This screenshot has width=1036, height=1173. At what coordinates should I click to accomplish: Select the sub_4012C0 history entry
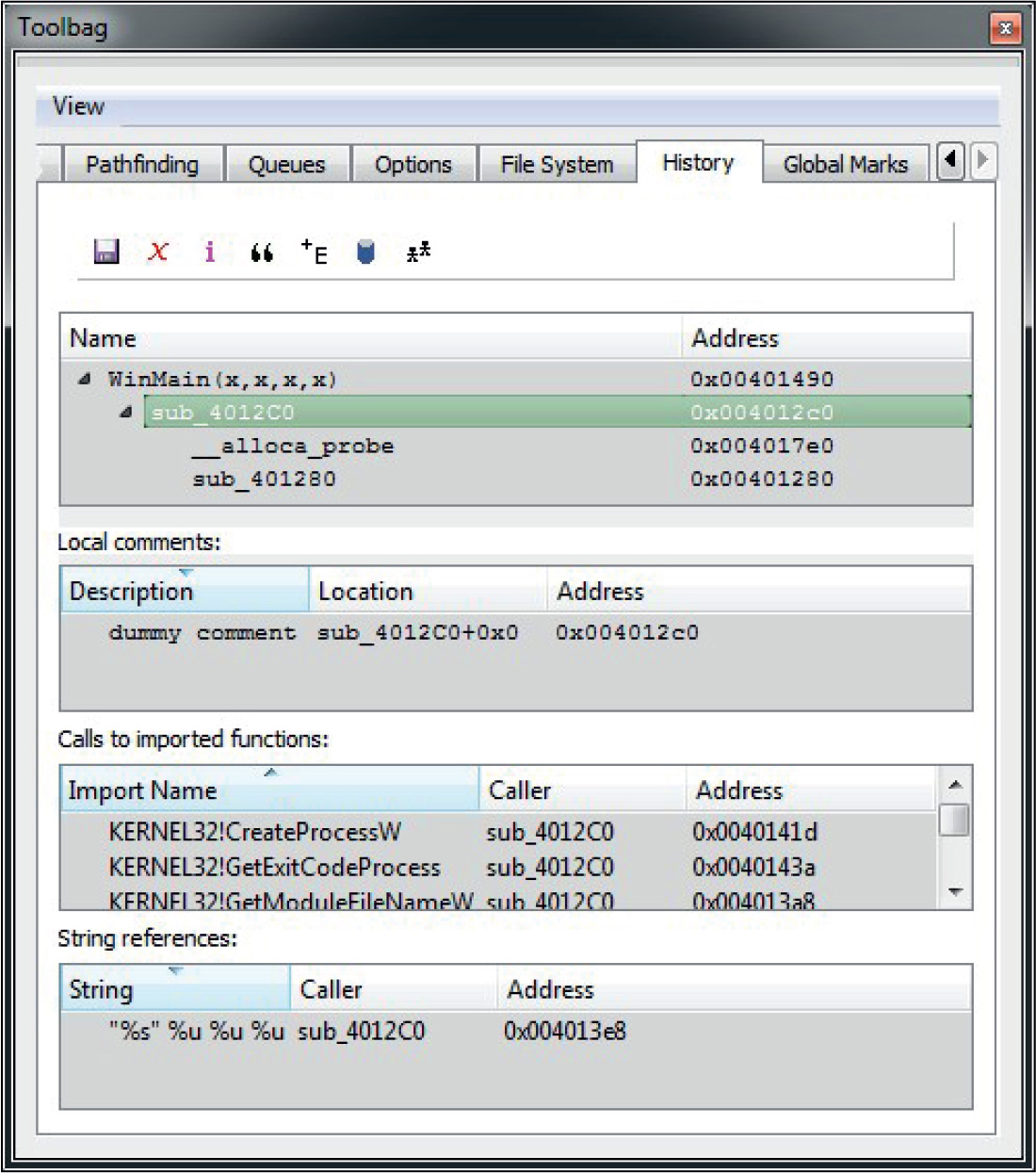pyautogui.click(x=557, y=412)
